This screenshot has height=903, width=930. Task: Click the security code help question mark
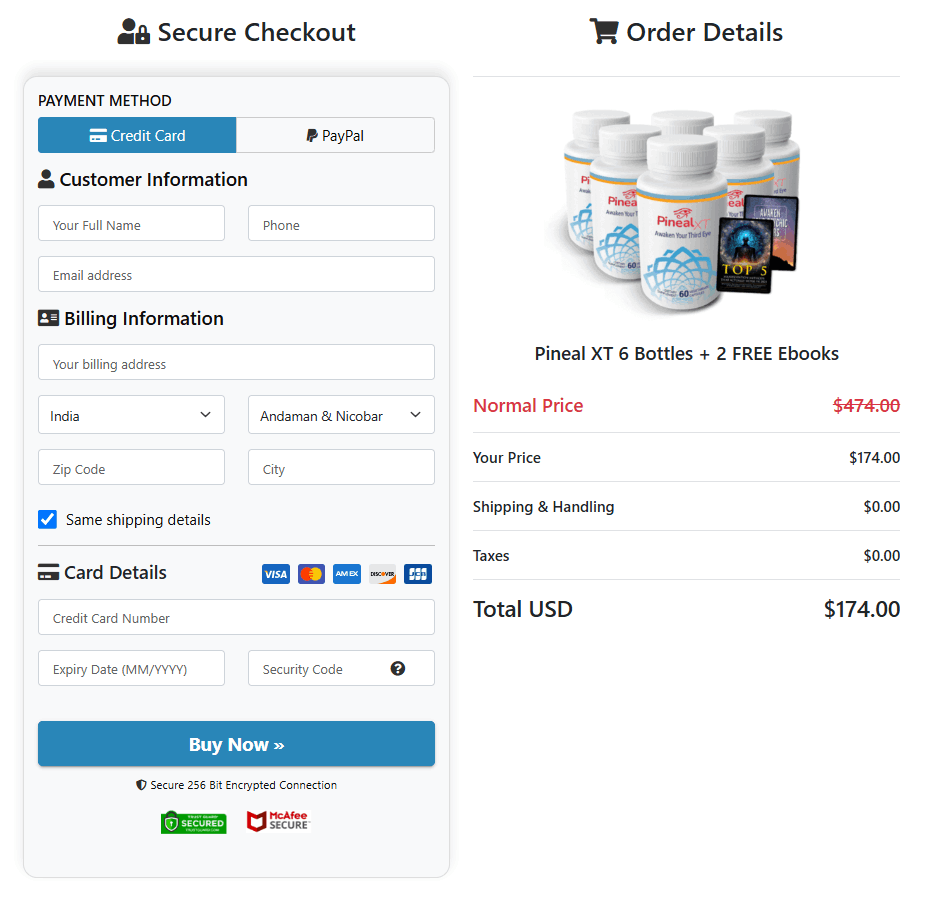pyautogui.click(x=398, y=668)
